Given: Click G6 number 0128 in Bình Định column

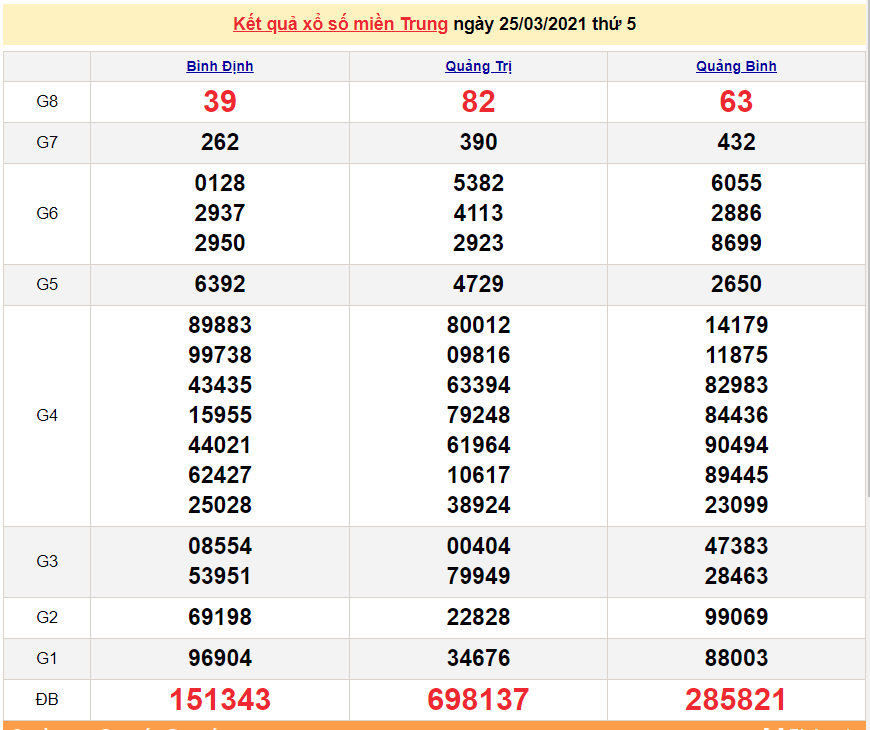Looking at the screenshot, I should [220, 183].
